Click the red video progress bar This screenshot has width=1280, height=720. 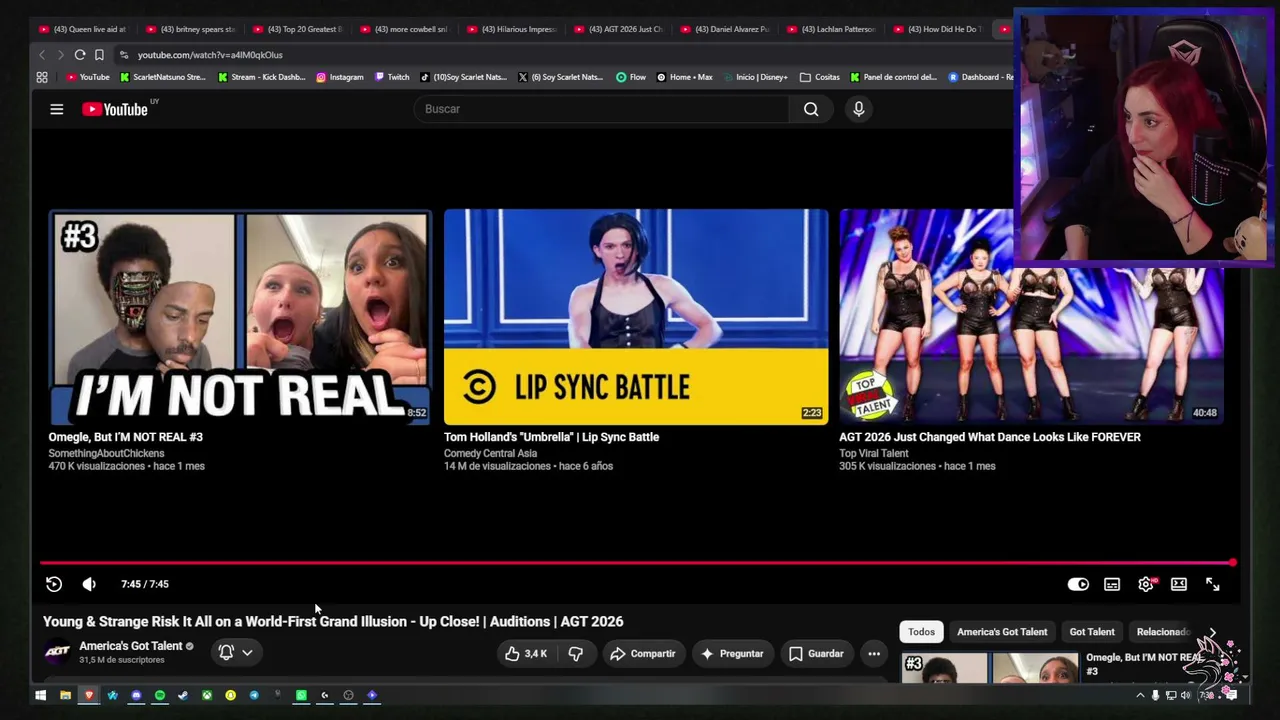pyautogui.click(x=636, y=563)
